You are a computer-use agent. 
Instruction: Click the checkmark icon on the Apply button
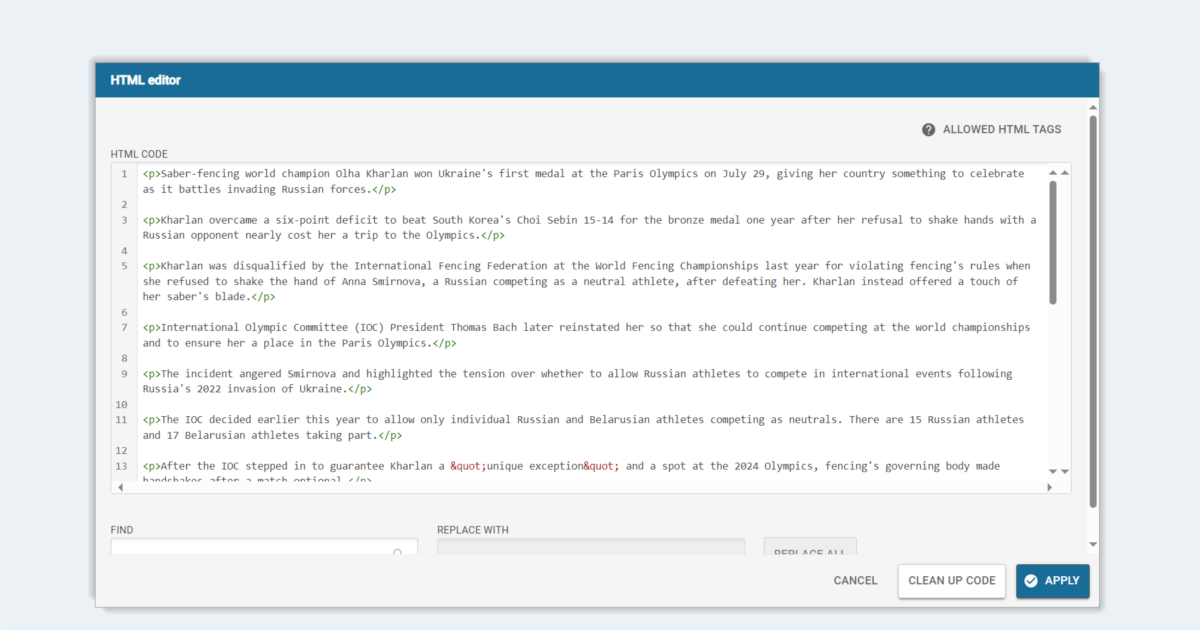[x=1031, y=581]
